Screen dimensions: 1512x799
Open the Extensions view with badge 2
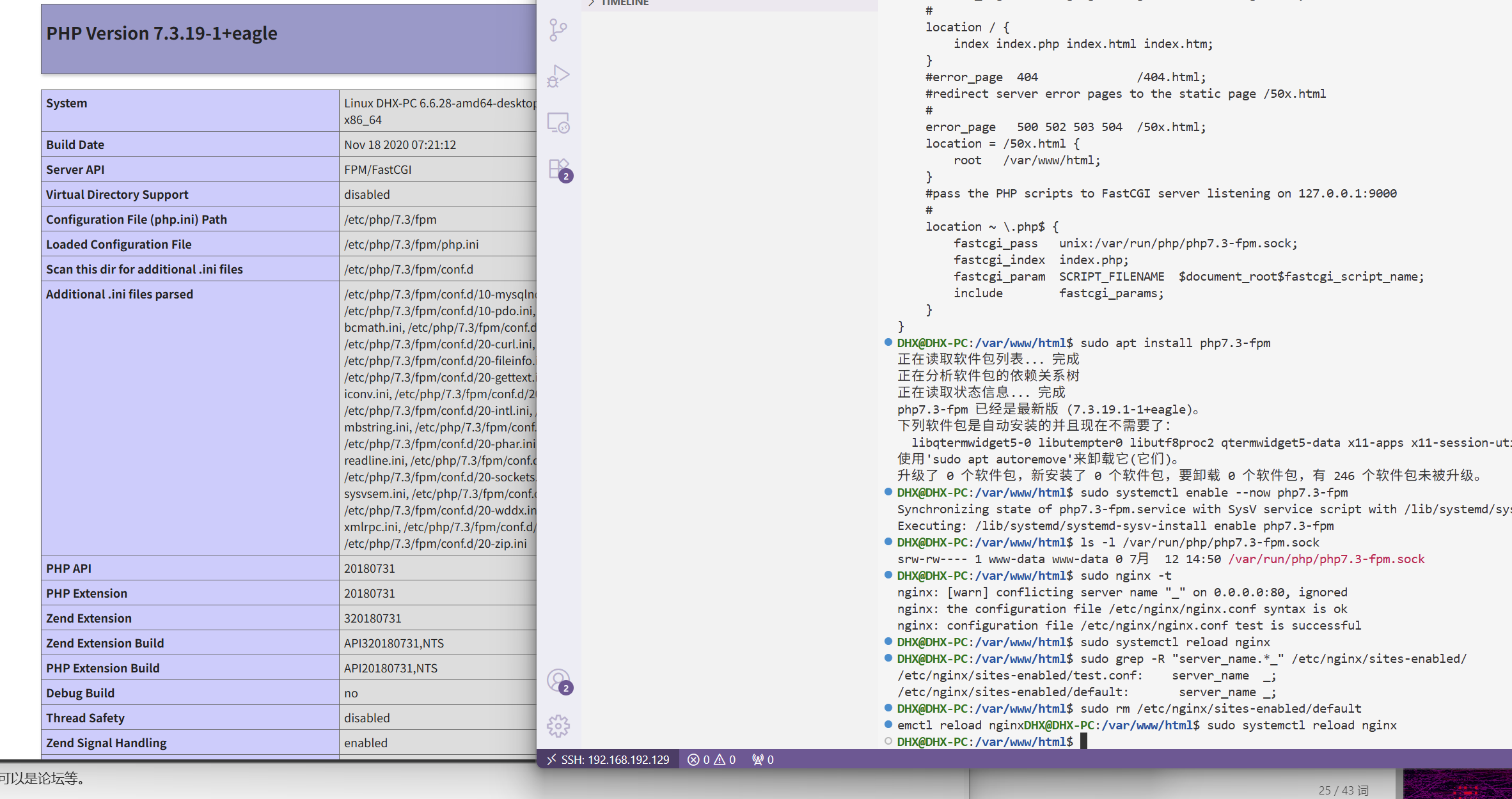pos(560,170)
